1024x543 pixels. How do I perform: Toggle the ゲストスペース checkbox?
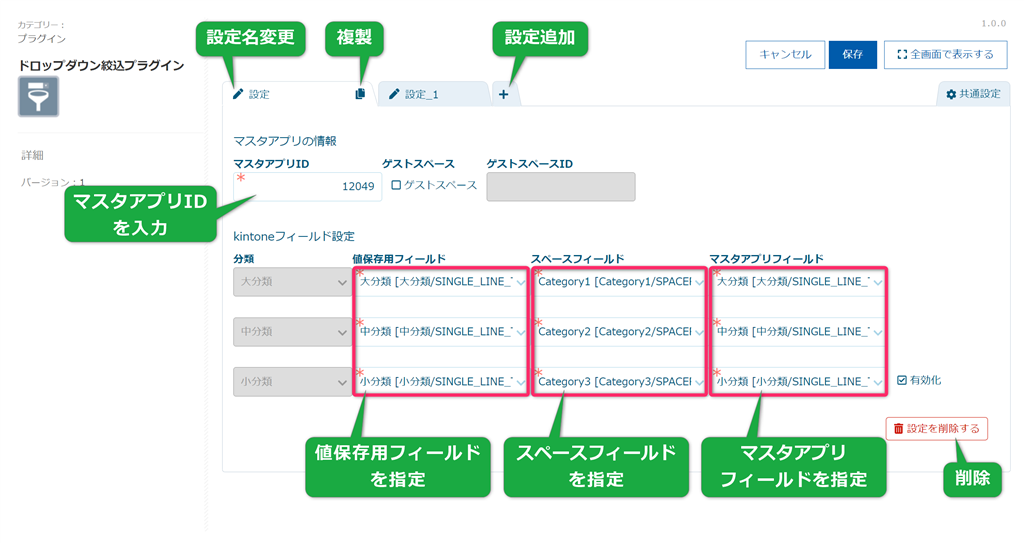click(396, 186)
